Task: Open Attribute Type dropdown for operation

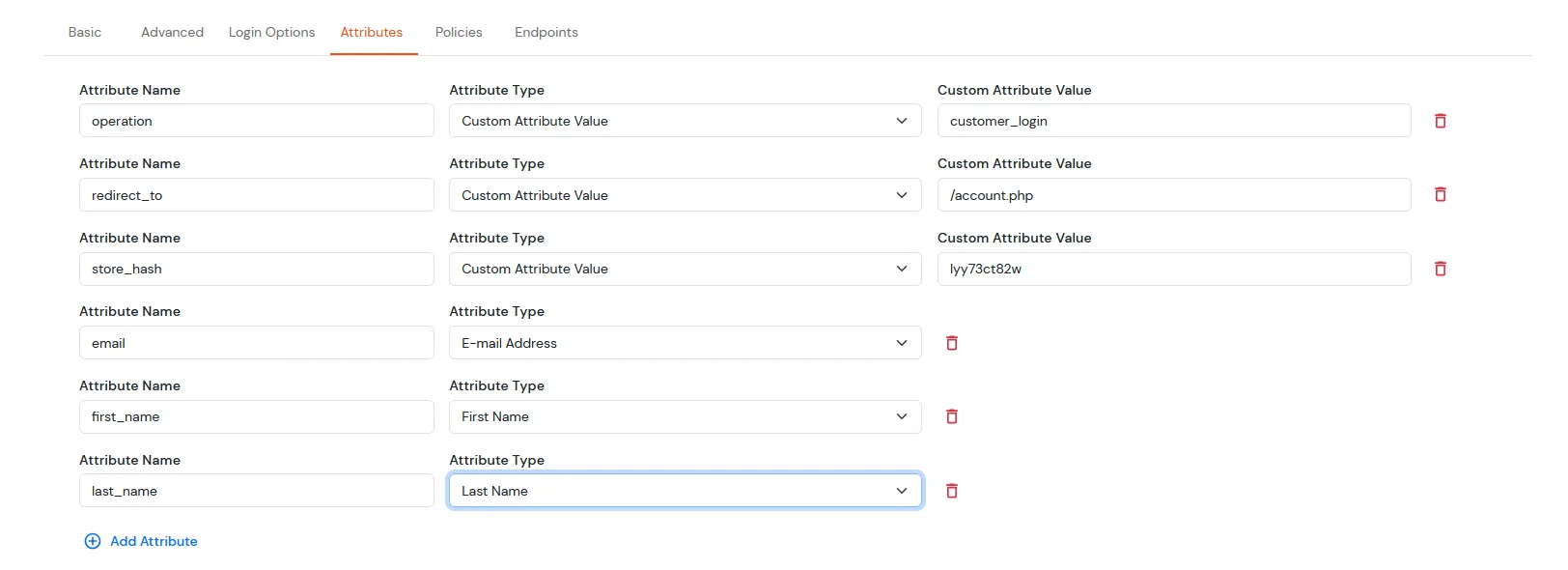Action: click(685, 121)
